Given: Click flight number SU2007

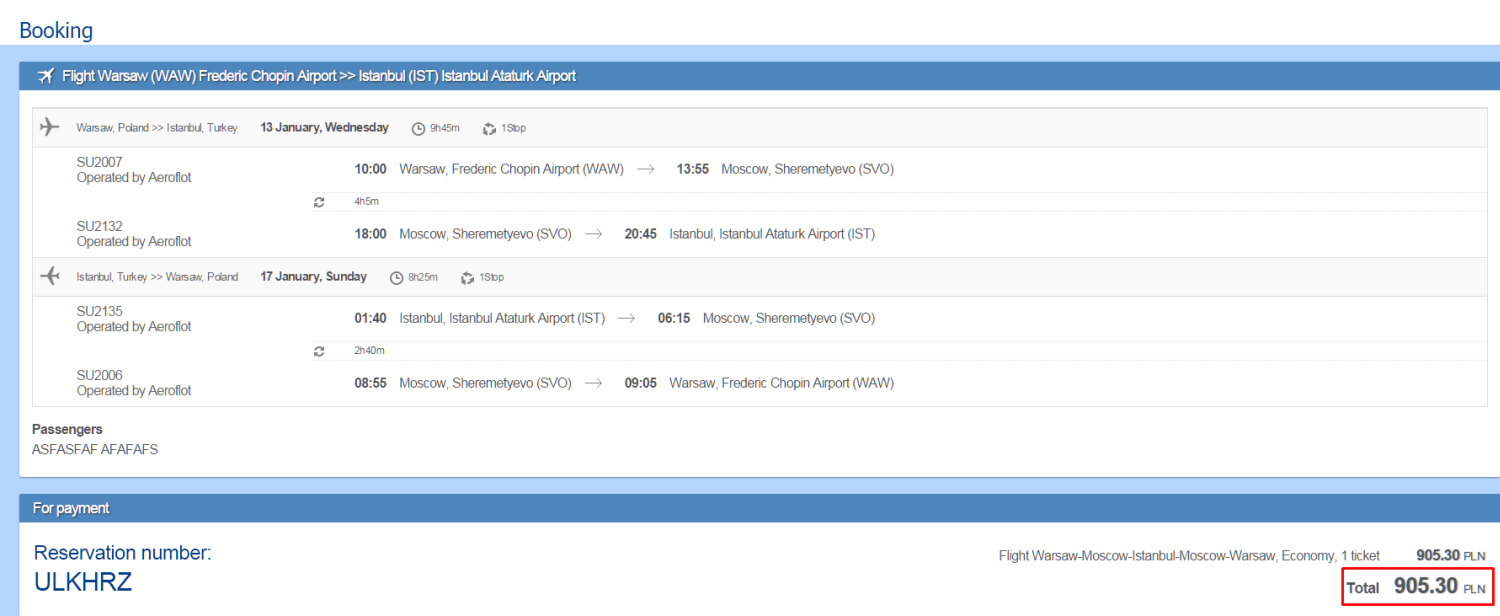Looking at the screenshot, I should pos(100,162).
